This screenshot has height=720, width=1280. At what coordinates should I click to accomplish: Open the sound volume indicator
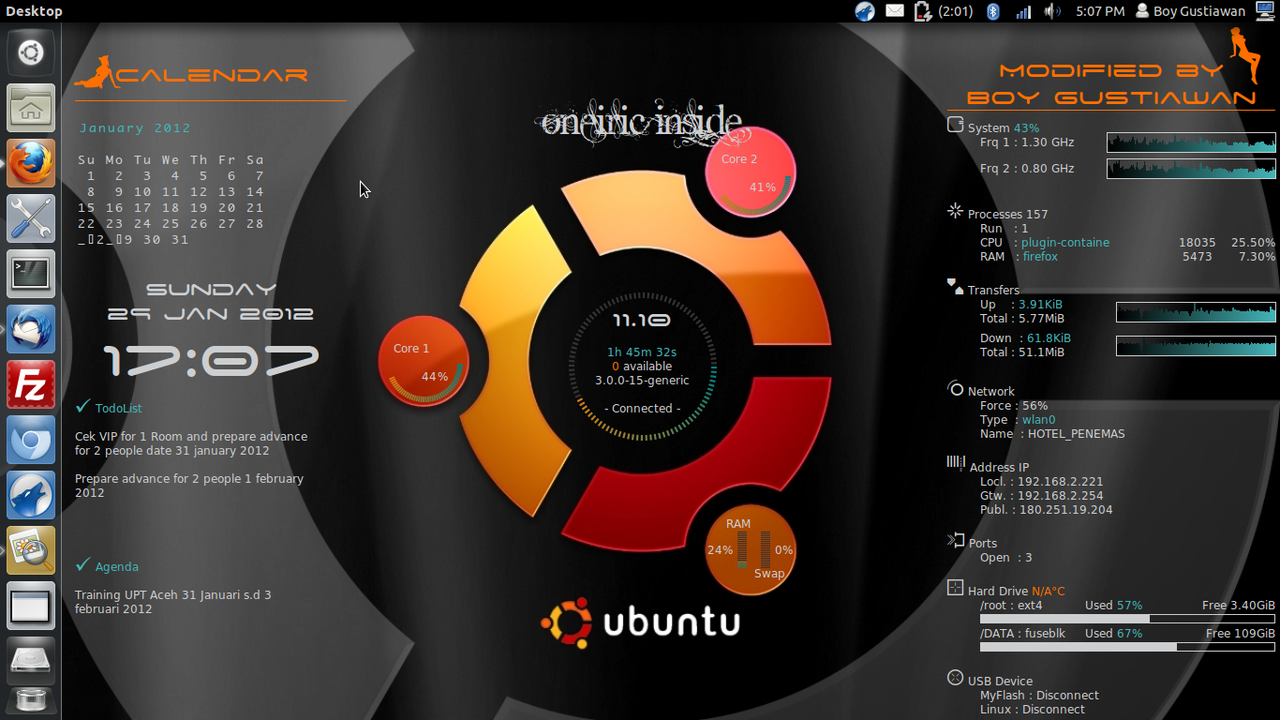click(x=1052, y=11)
